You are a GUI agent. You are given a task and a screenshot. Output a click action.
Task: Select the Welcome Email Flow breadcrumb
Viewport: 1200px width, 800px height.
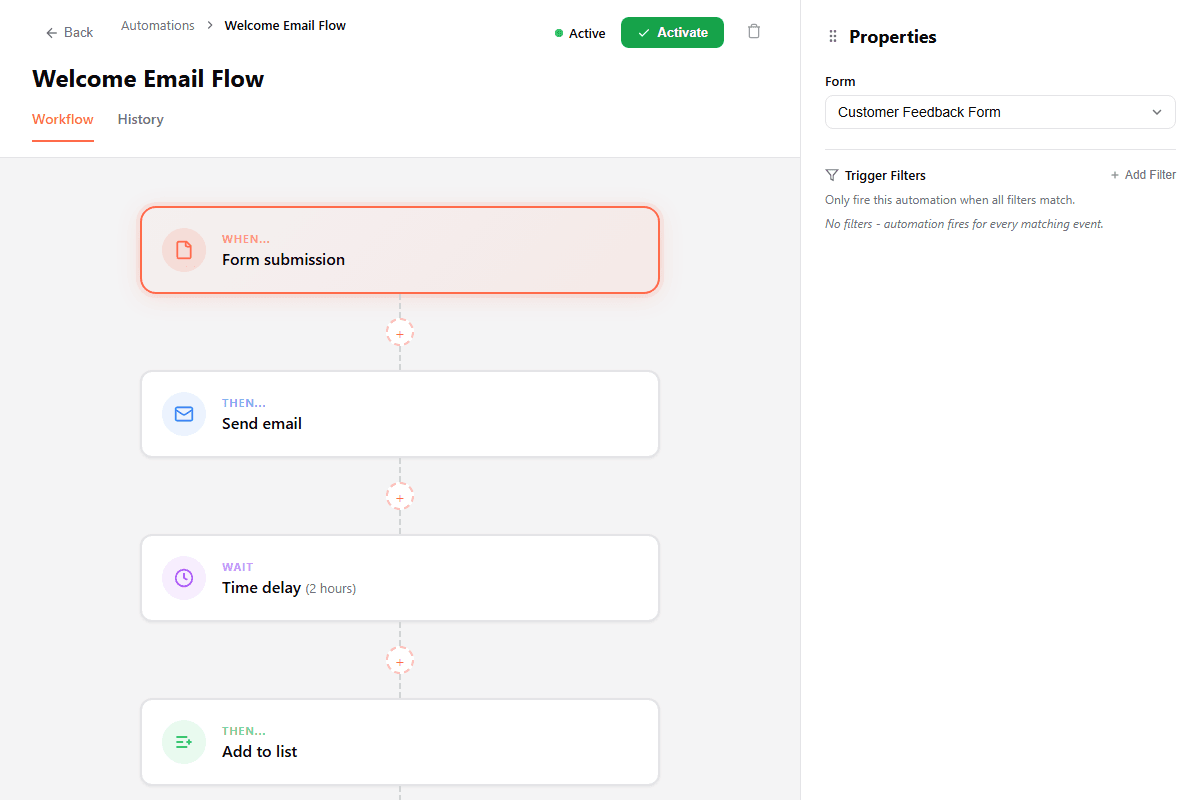tap(284, 25)
